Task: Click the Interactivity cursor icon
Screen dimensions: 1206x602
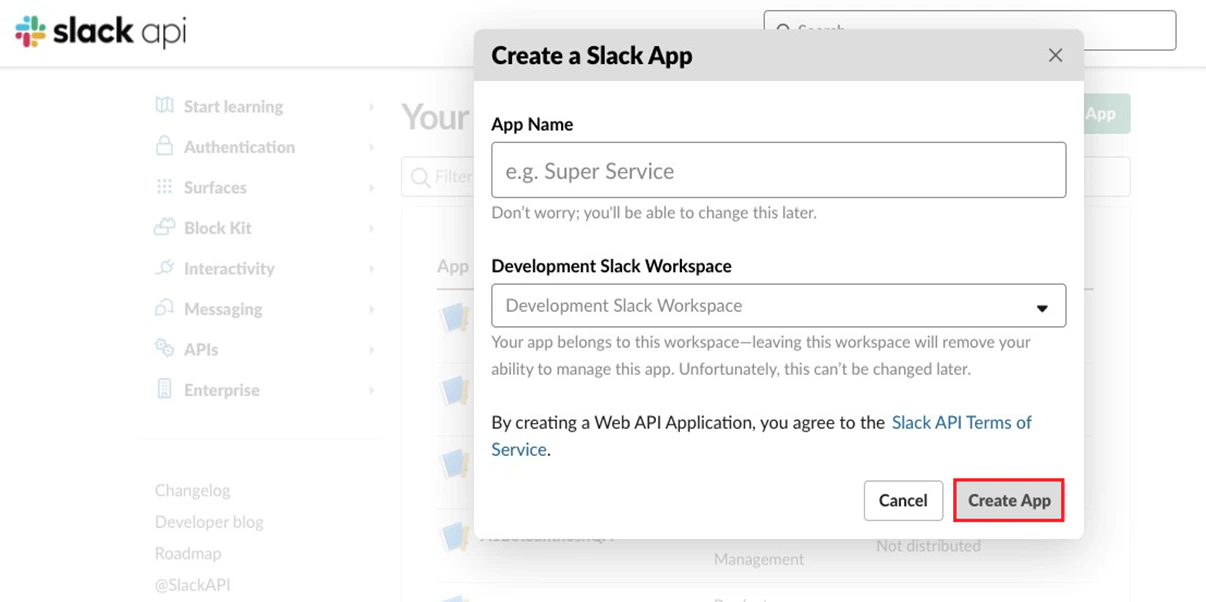Action: [x=163, y=268]
